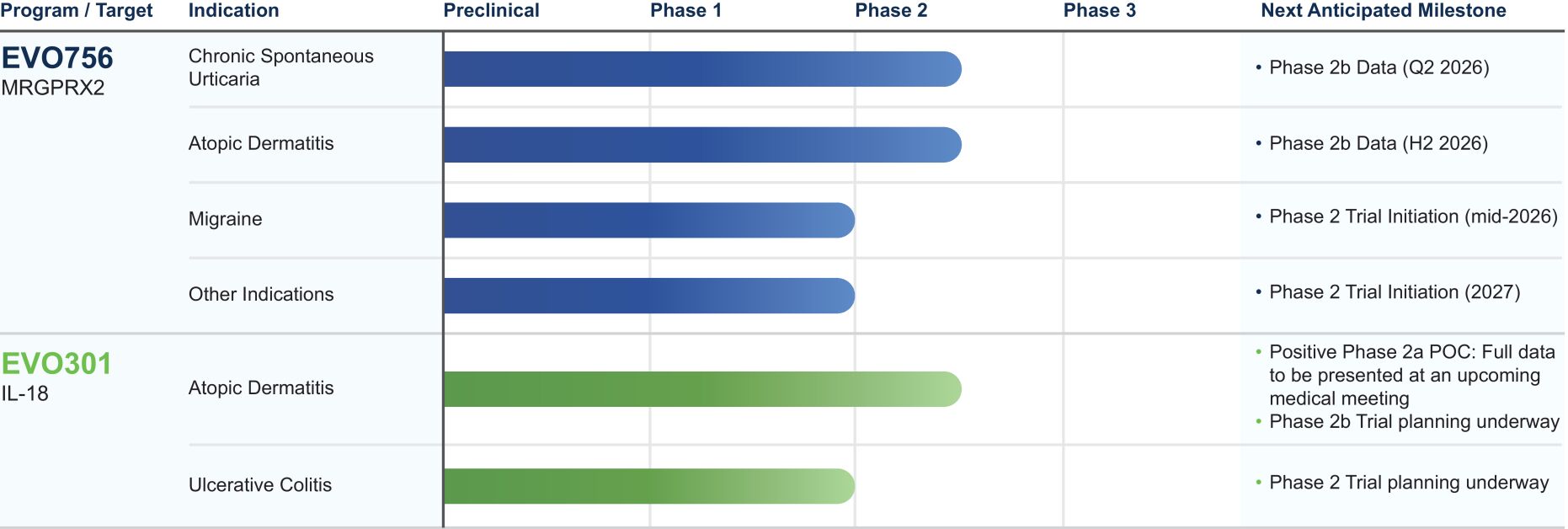Click the Chronic Spontaneous Urticaria progress bar
The image size is (1568, 529).
tap(701, 69)
